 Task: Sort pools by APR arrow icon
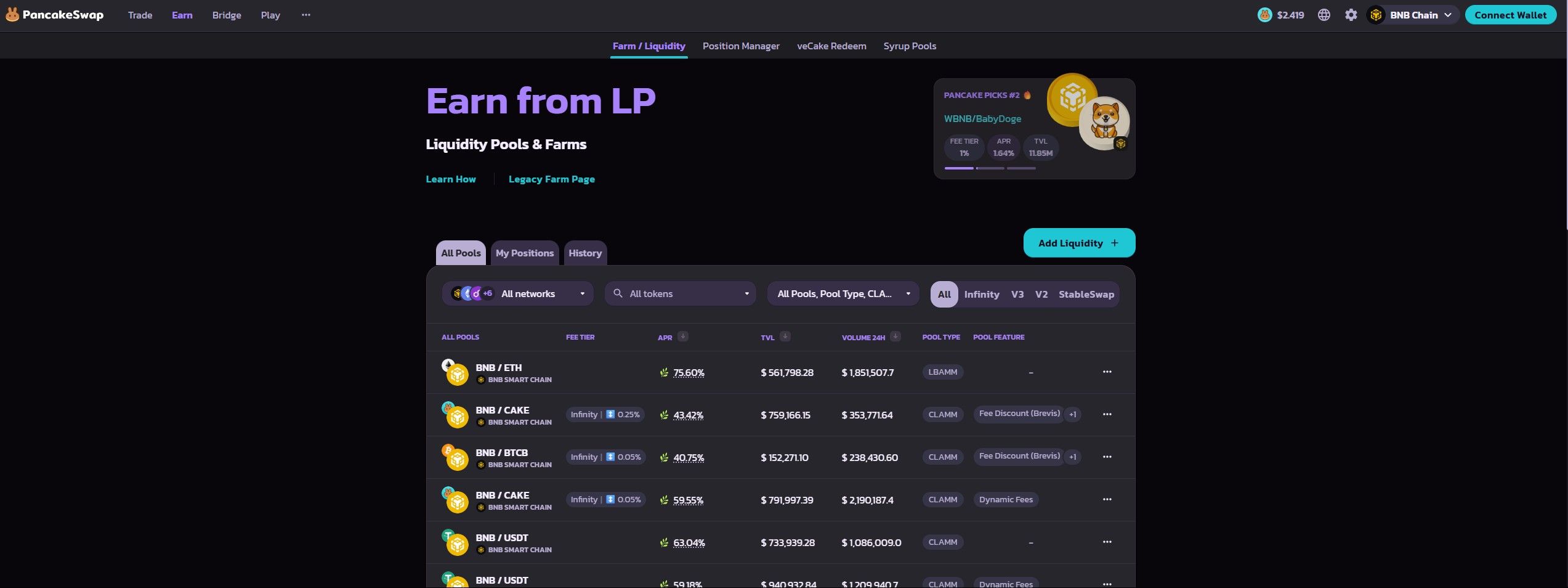[x=682, y=337]
